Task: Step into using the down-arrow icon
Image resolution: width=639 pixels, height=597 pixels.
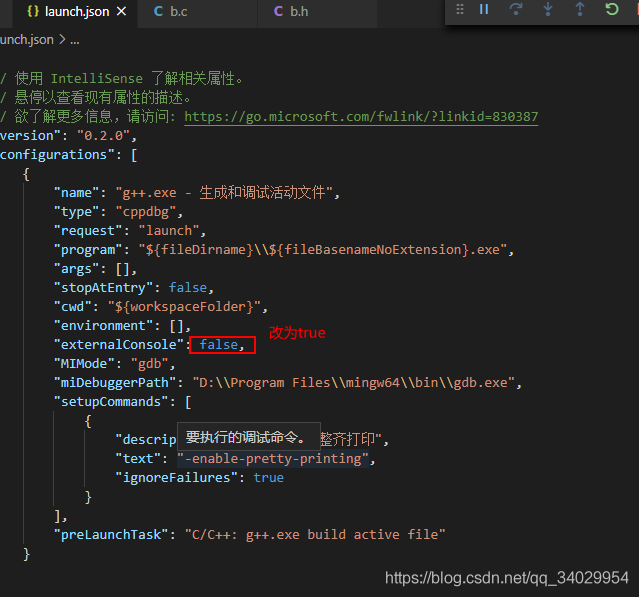Action: pyautogui.click(x=548, y=9)
